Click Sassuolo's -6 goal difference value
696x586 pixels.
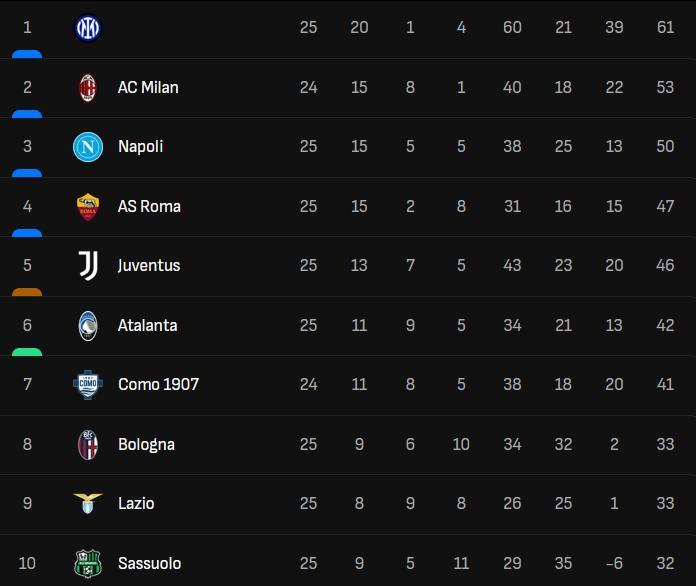click(x=614, y=563)
